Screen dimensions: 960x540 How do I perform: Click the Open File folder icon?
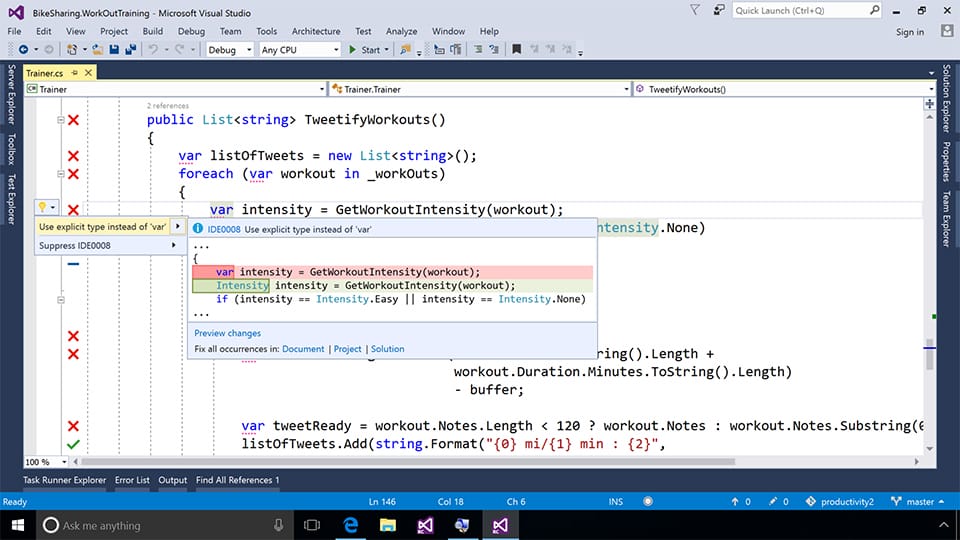click(x=98, y=50)
